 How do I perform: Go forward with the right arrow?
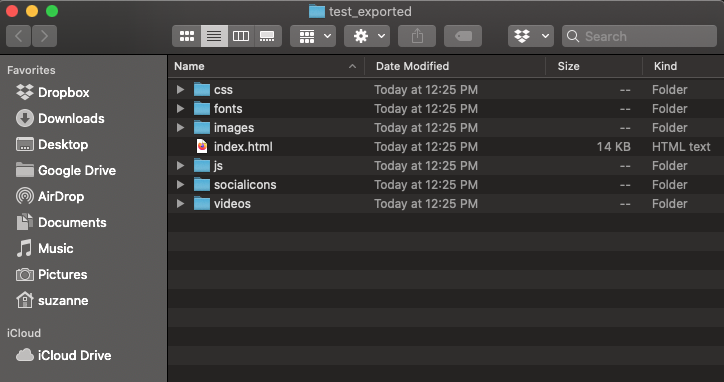[x=44, y=36]
